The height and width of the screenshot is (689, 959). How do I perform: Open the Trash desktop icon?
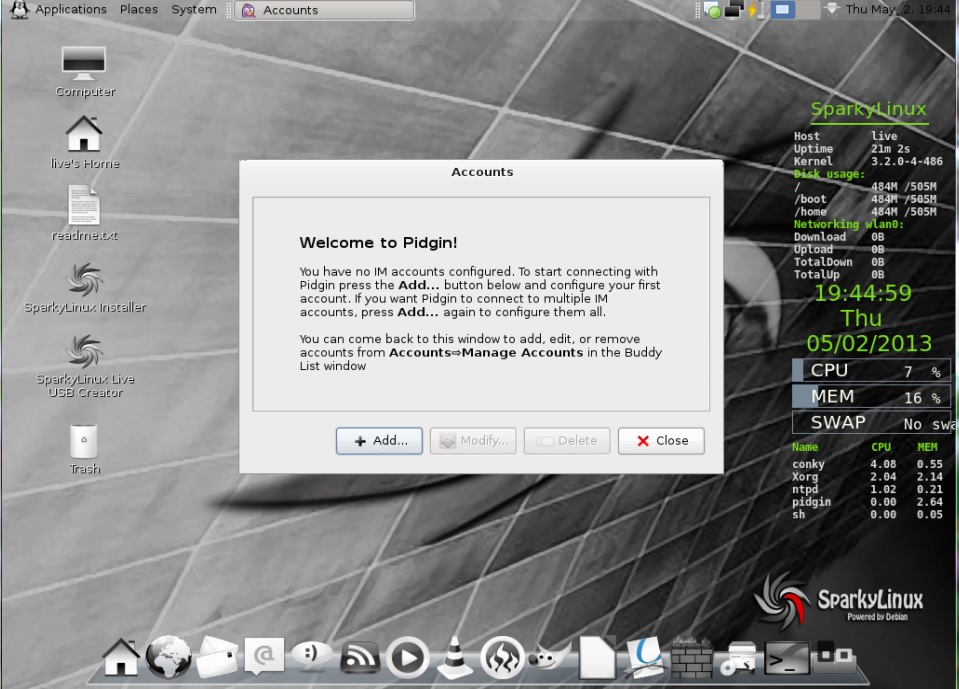[84, 449]
